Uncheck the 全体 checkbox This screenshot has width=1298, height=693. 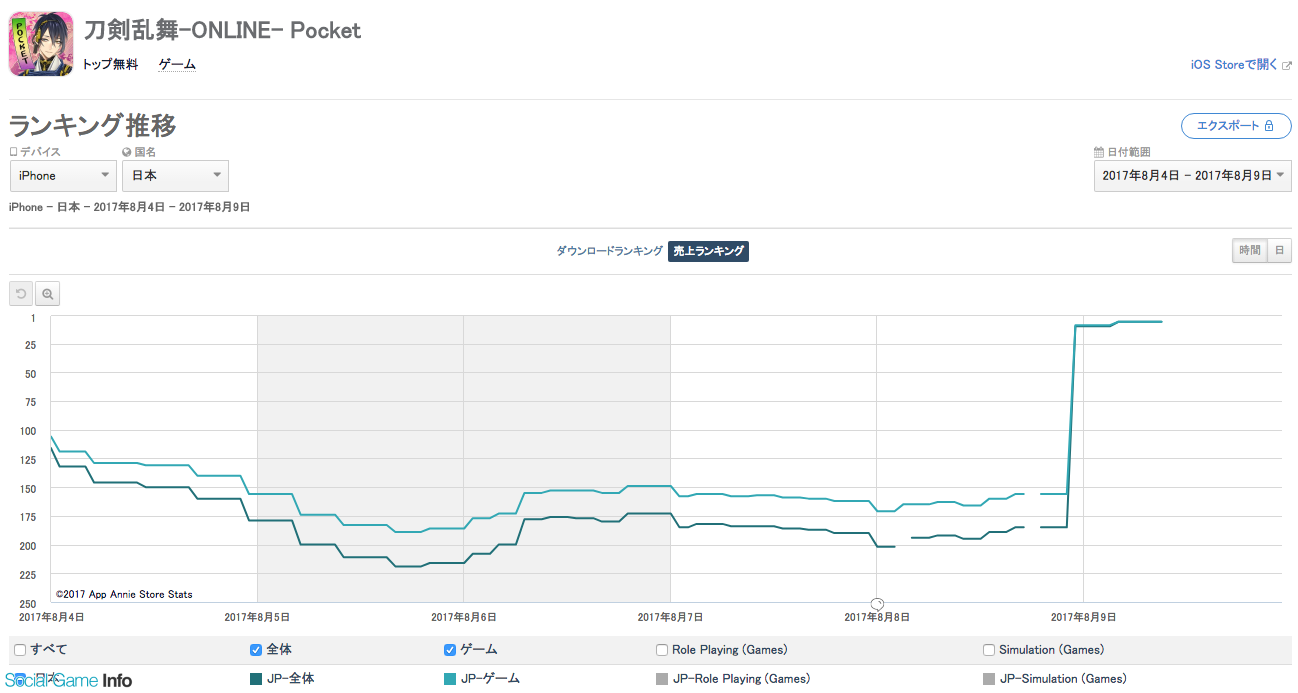pos(256,650)
